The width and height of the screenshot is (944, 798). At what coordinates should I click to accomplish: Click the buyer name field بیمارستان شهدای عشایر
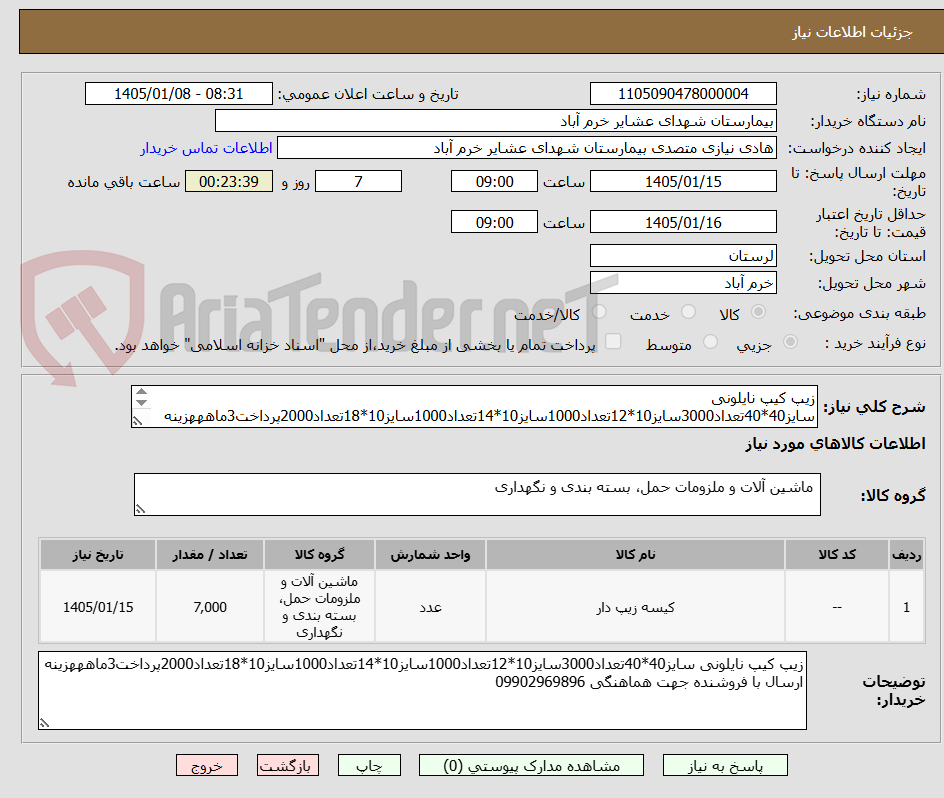(495, 121)
